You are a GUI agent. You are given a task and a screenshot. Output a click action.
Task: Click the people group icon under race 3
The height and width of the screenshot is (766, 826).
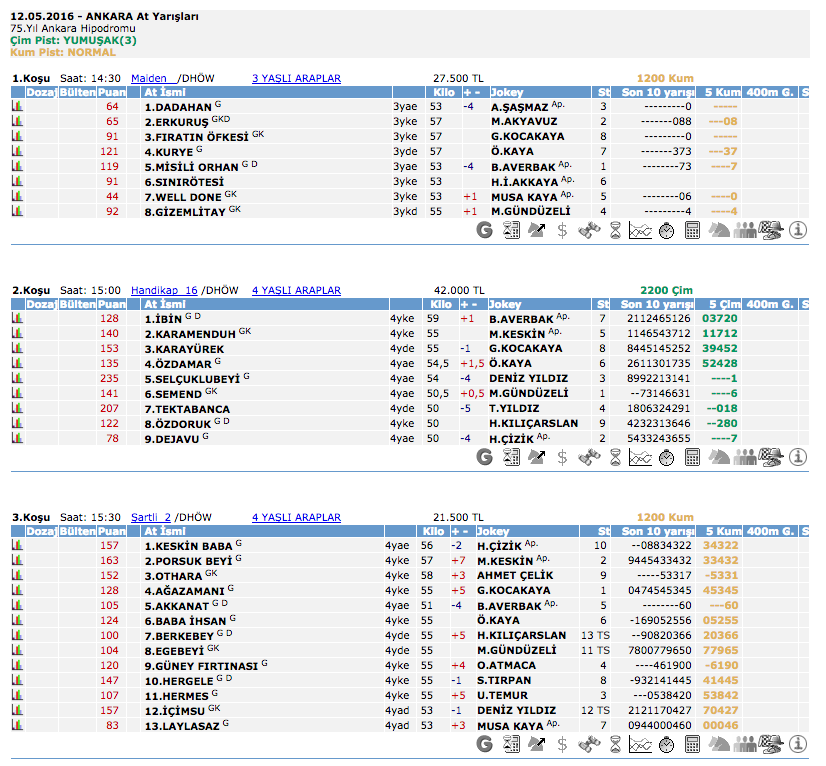745,744
